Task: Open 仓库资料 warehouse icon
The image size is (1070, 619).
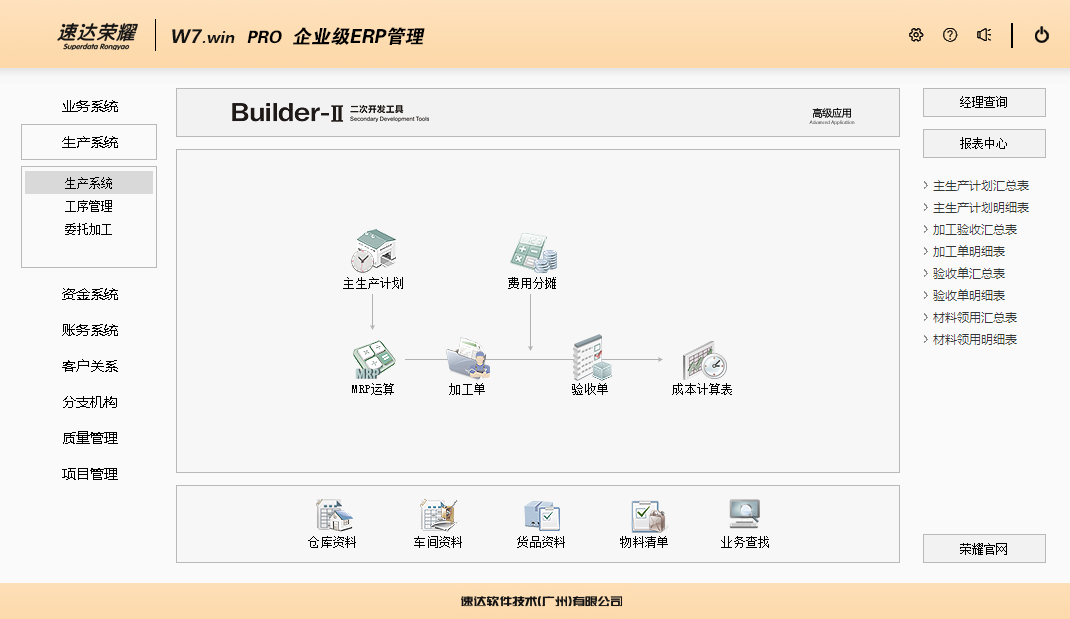Action: tap(332, 516)
